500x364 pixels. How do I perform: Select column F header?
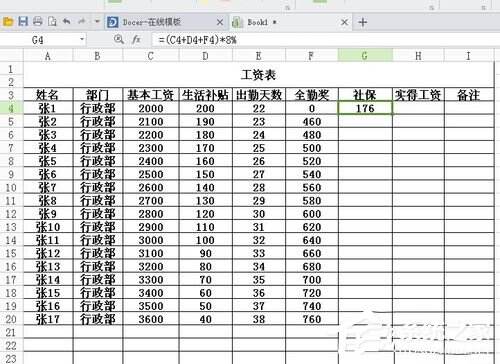311,56
